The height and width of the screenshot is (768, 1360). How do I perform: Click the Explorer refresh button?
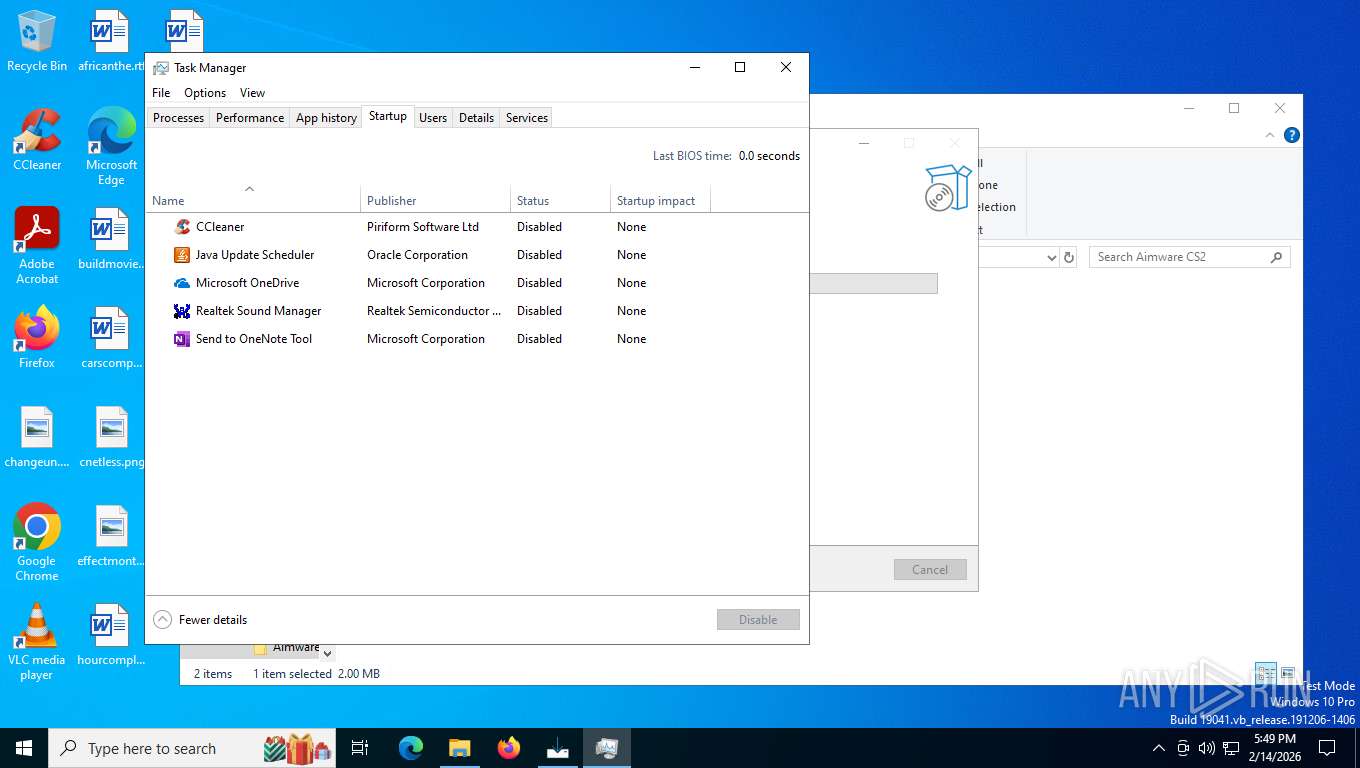[1069, 257]
